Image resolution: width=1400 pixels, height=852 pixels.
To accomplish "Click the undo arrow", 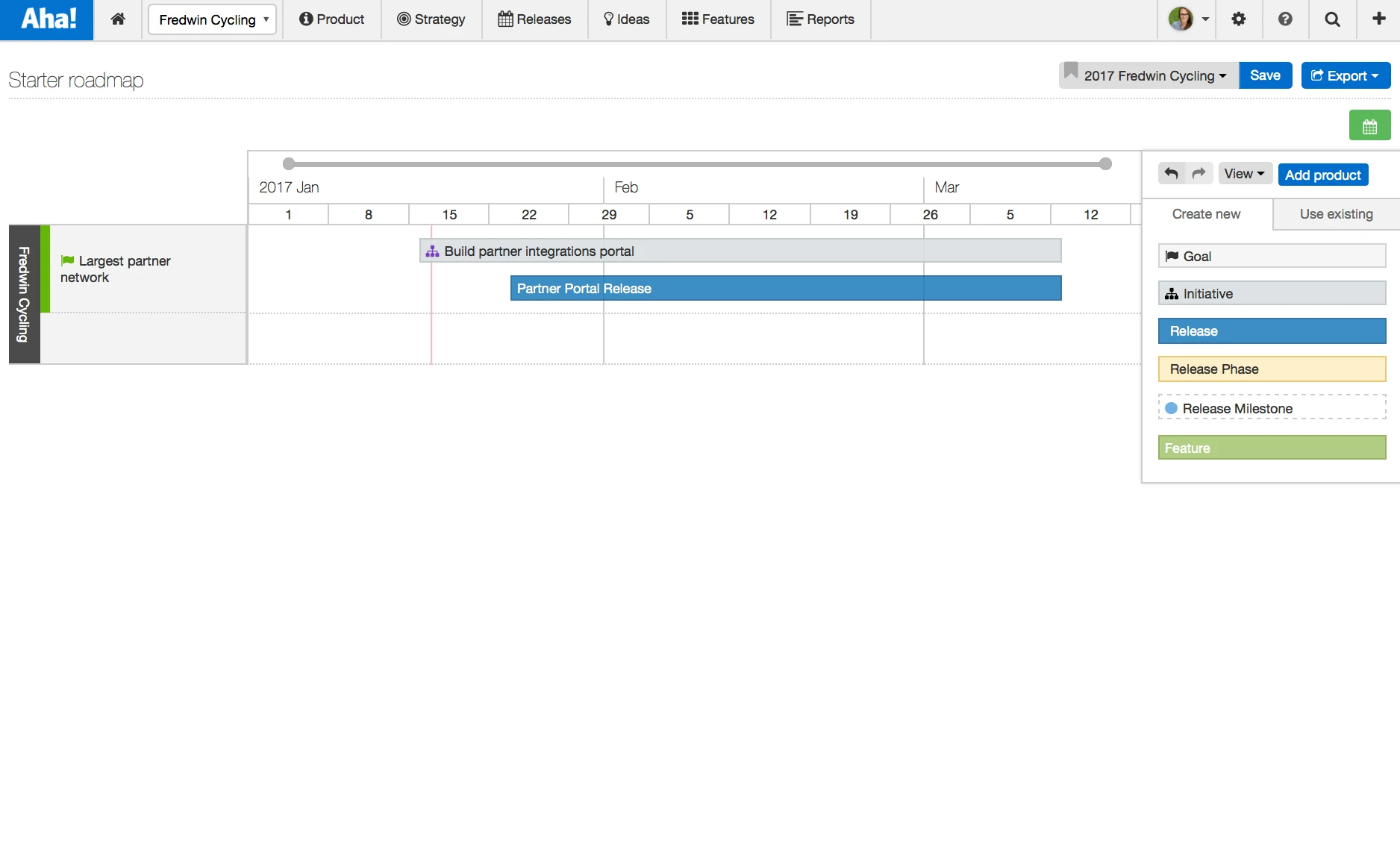I will tap(1172, 174).
